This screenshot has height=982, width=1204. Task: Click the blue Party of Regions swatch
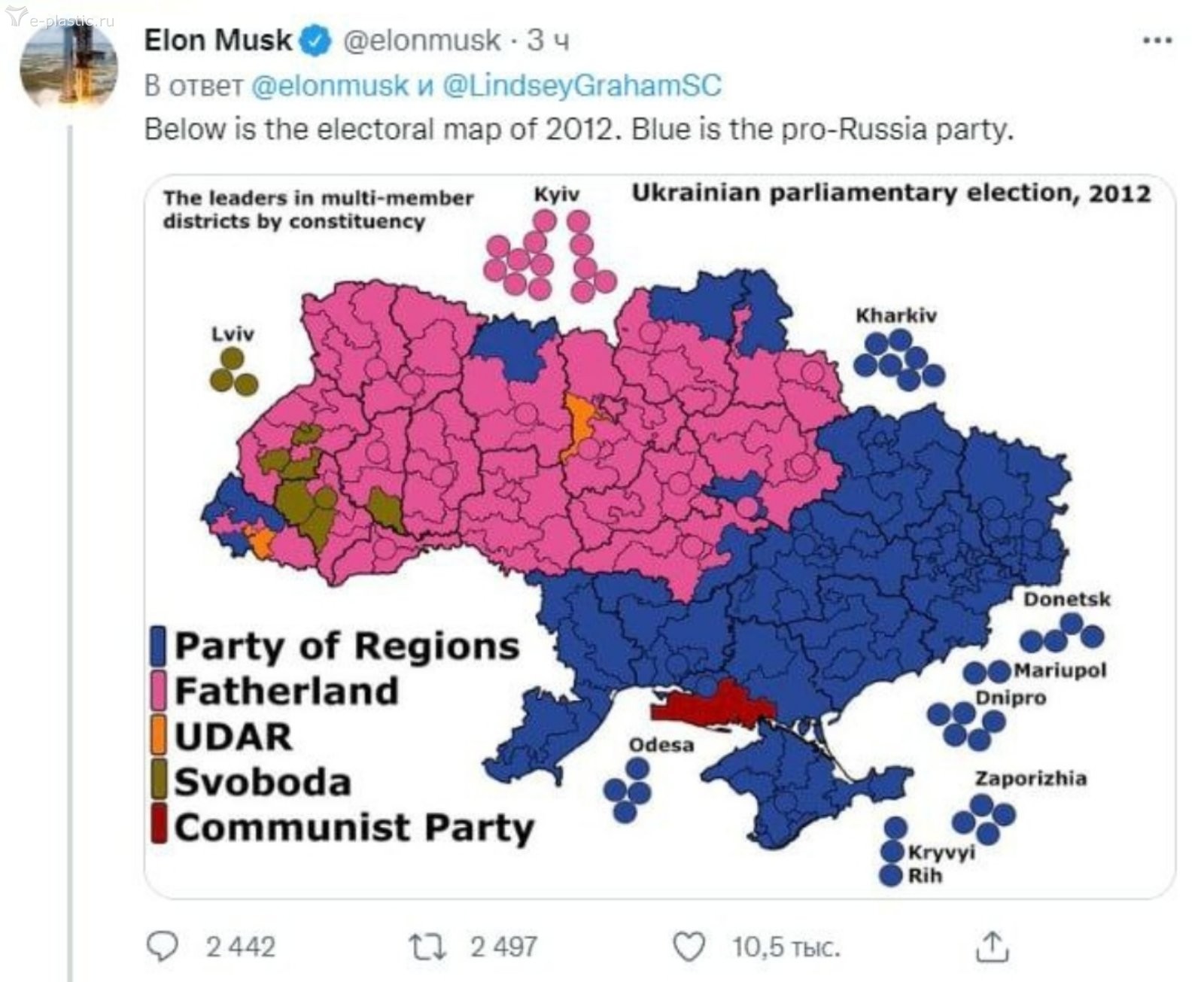click(158, 646)
